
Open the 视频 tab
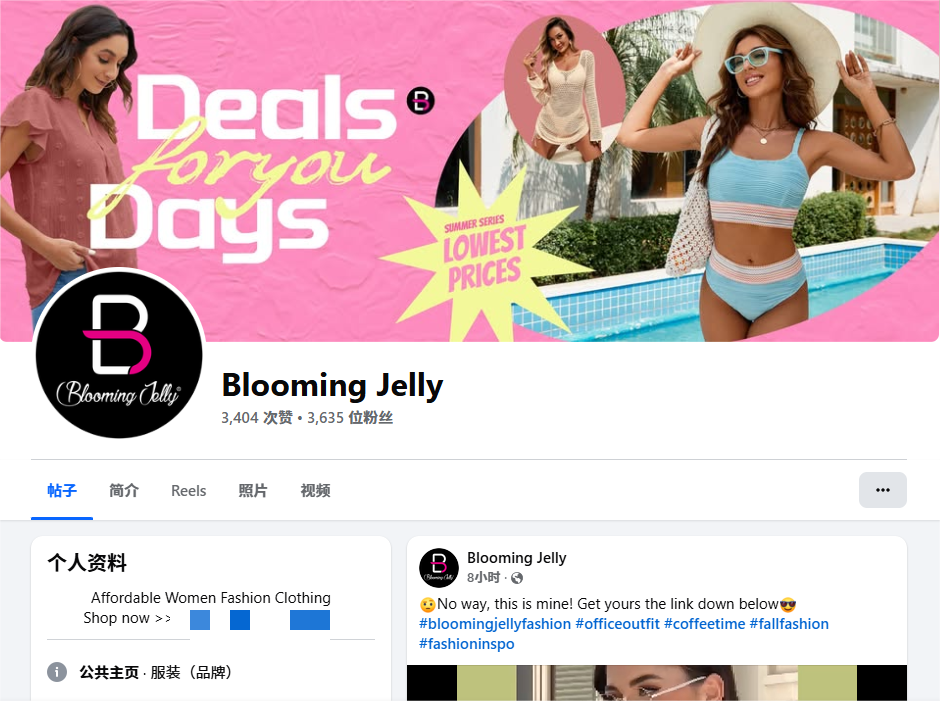315,491
